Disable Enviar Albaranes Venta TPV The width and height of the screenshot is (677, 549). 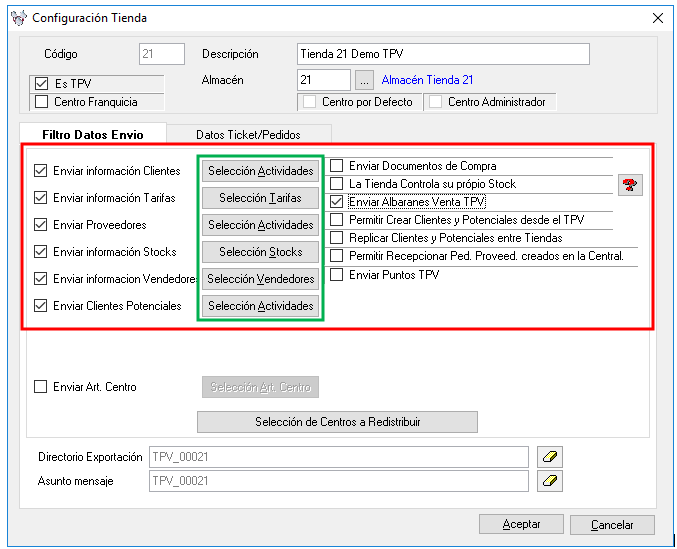coord(337,202)
